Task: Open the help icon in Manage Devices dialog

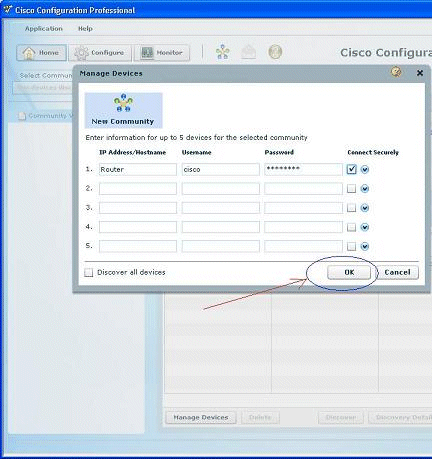Action: click(x=396, y=72)
